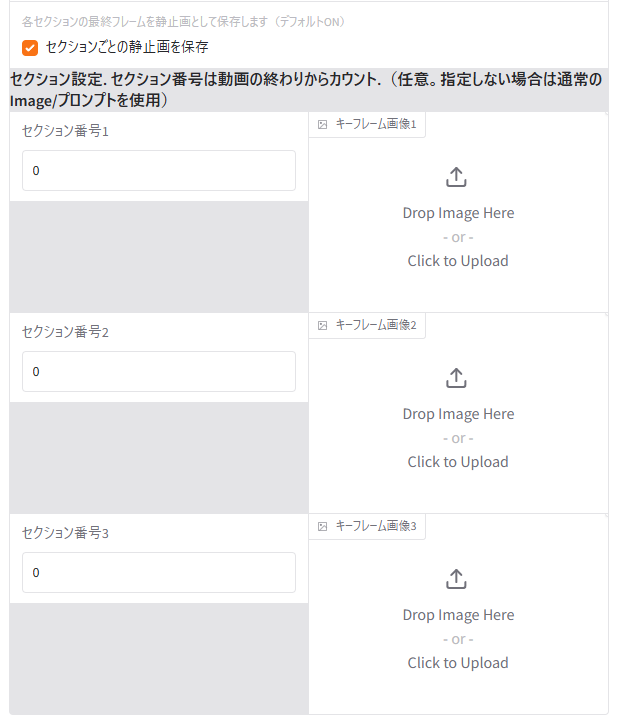This screenshot has height=723, width=619.
Task: Click image icon beside キーフレーム画像1 label
Action: click(322, 125)
